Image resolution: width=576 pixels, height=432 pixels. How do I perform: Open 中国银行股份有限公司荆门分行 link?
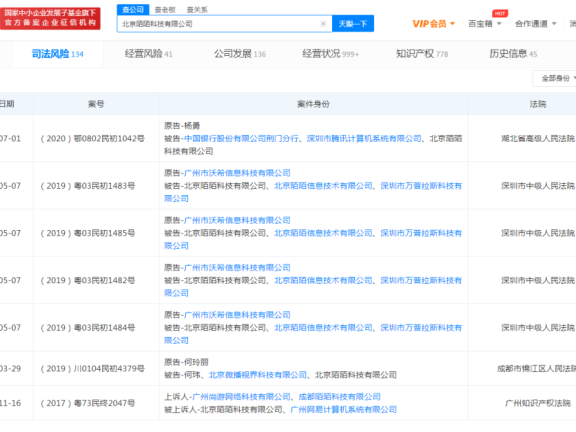click(241, 138)
